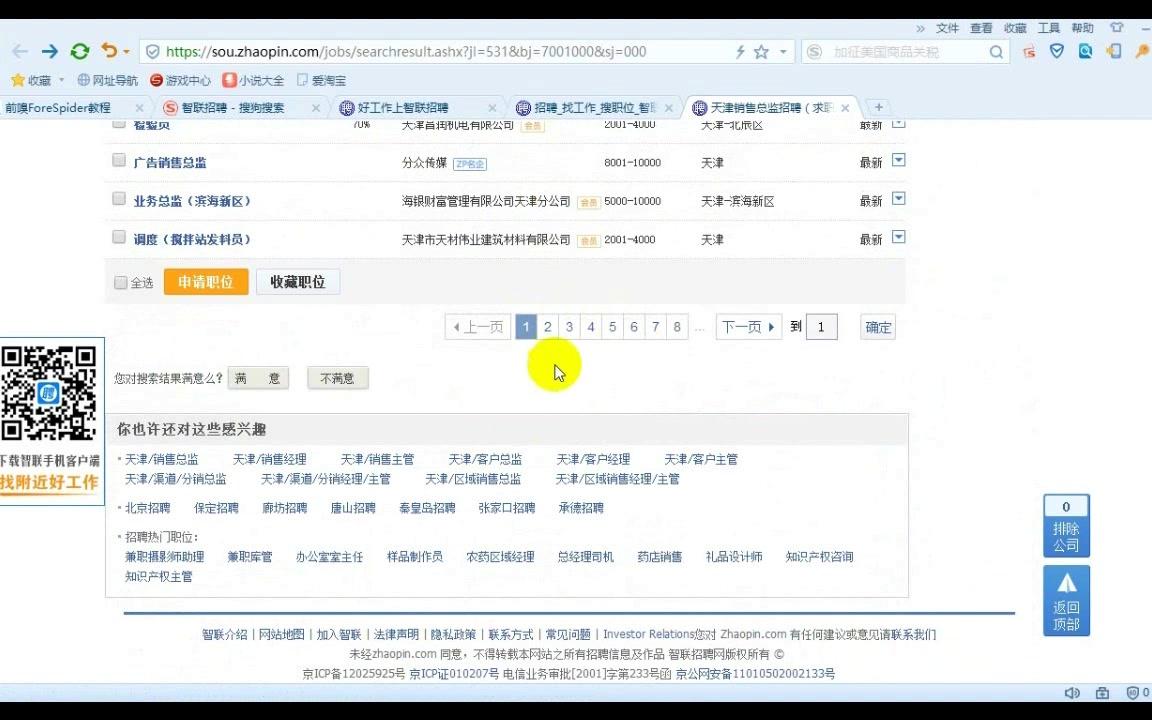Open the 工具 menu in the menu bar
The width and height of the screenshot is (1152, 720).
(x=1048, y=28)
